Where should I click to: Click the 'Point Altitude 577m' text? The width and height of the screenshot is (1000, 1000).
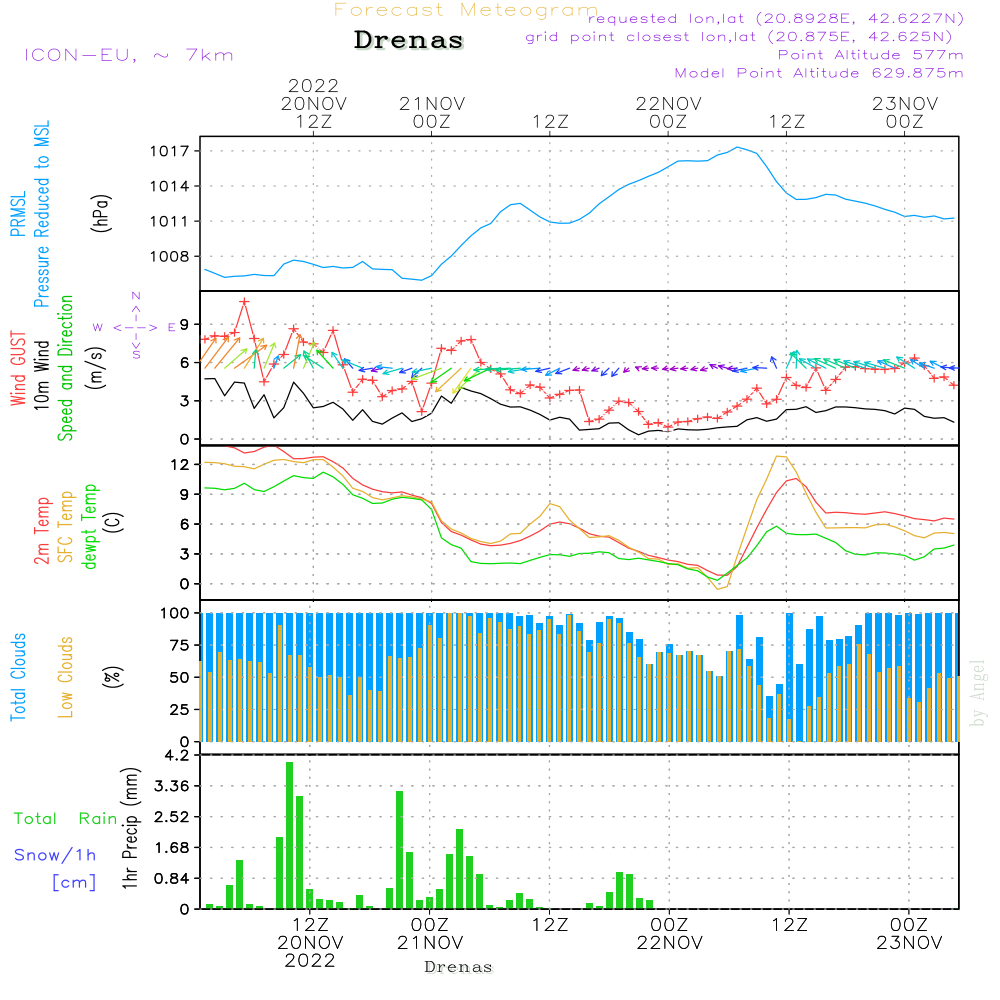(871, 55)
